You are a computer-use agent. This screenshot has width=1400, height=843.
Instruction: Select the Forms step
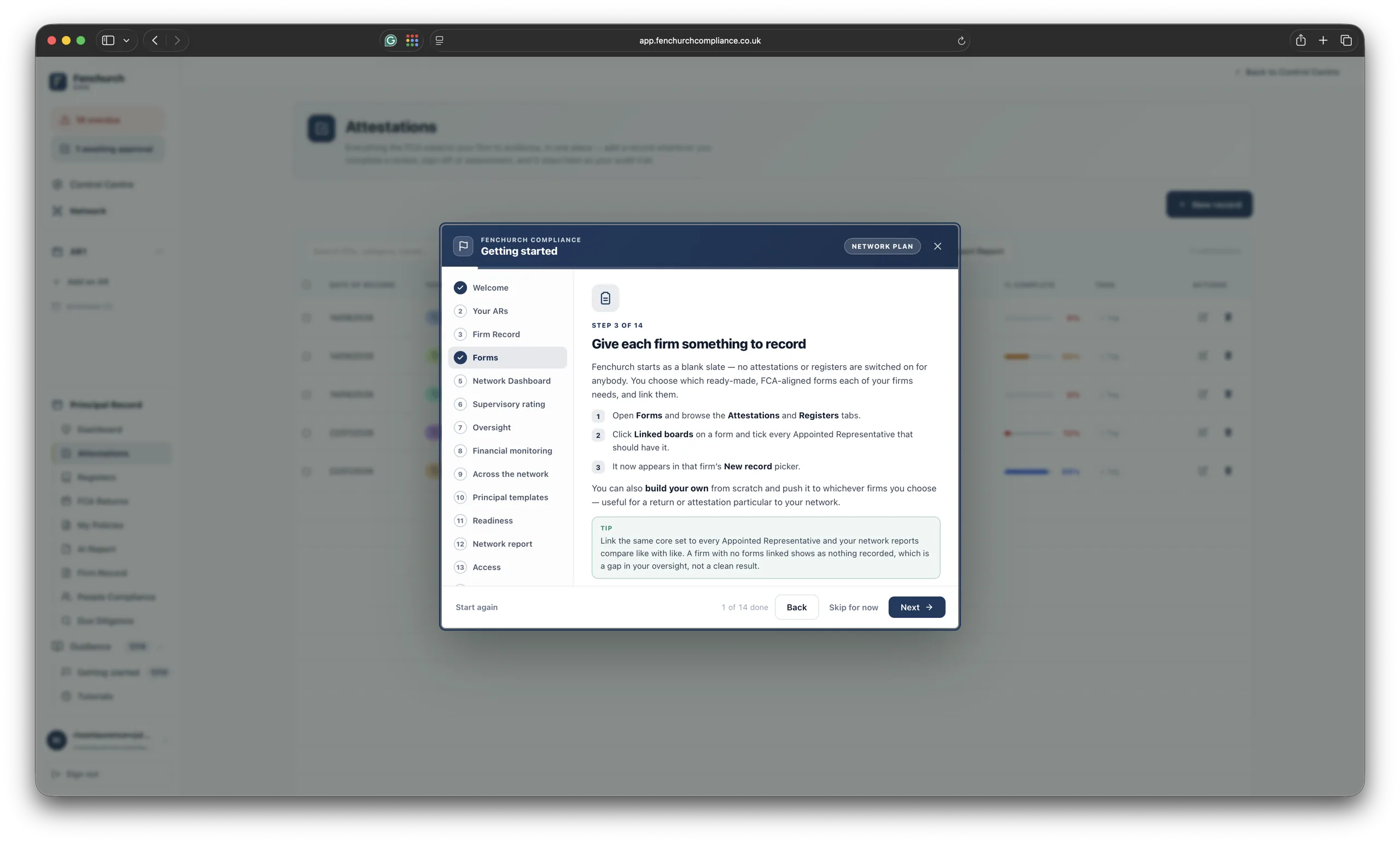tap(507, 358)
